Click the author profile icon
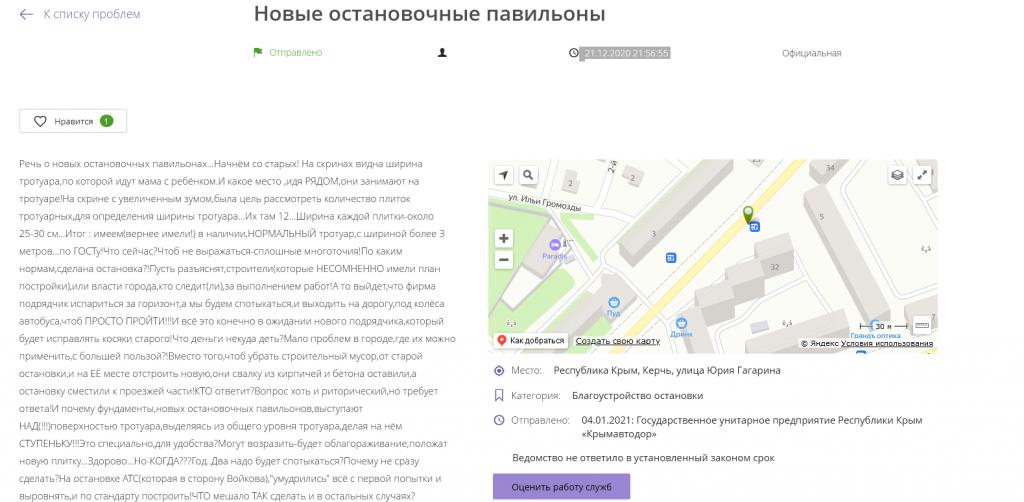The image size is (1024, 502). pyautogui.click(x=442, y=53)
